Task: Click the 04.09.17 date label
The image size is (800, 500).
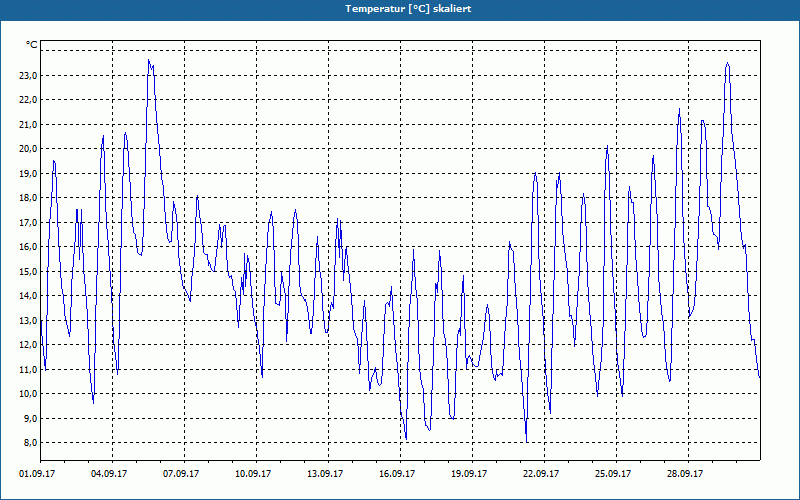Action: point(109,473)
